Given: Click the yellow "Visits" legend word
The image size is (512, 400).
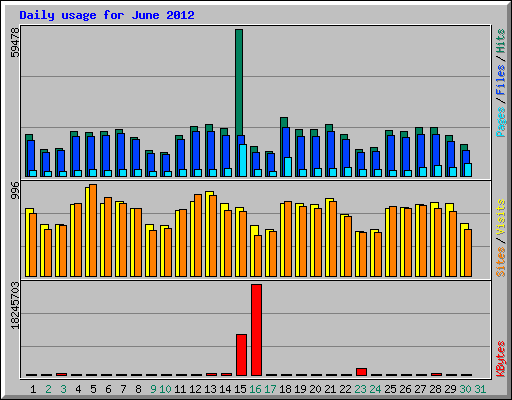Looking at the screenshot, I should [500, 217].
